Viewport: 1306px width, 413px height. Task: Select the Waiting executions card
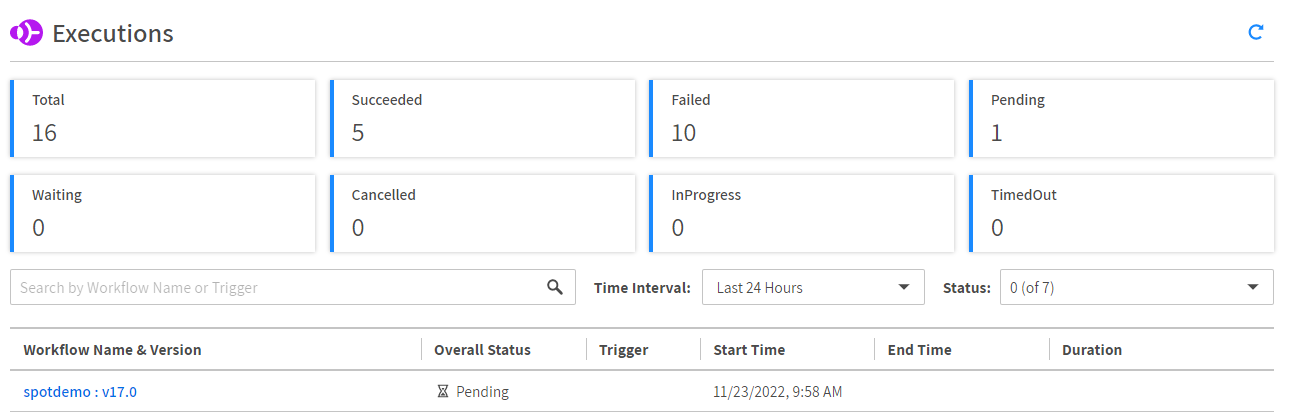point(163,213)
